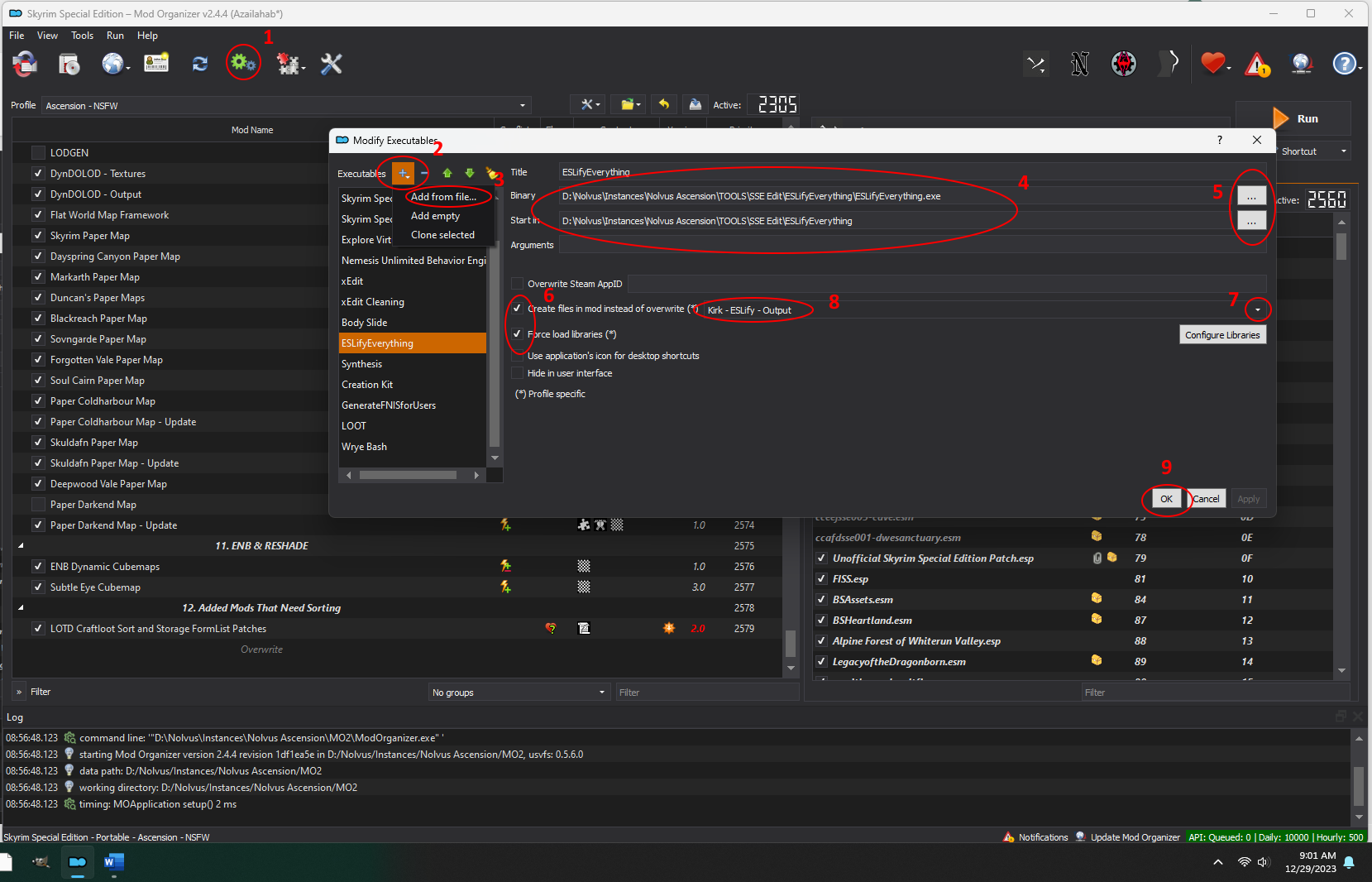Click Cancel in Modify Executables dialog
Screen dimensions: 1372x882
pyautogui.click(x=1206, y=499)
